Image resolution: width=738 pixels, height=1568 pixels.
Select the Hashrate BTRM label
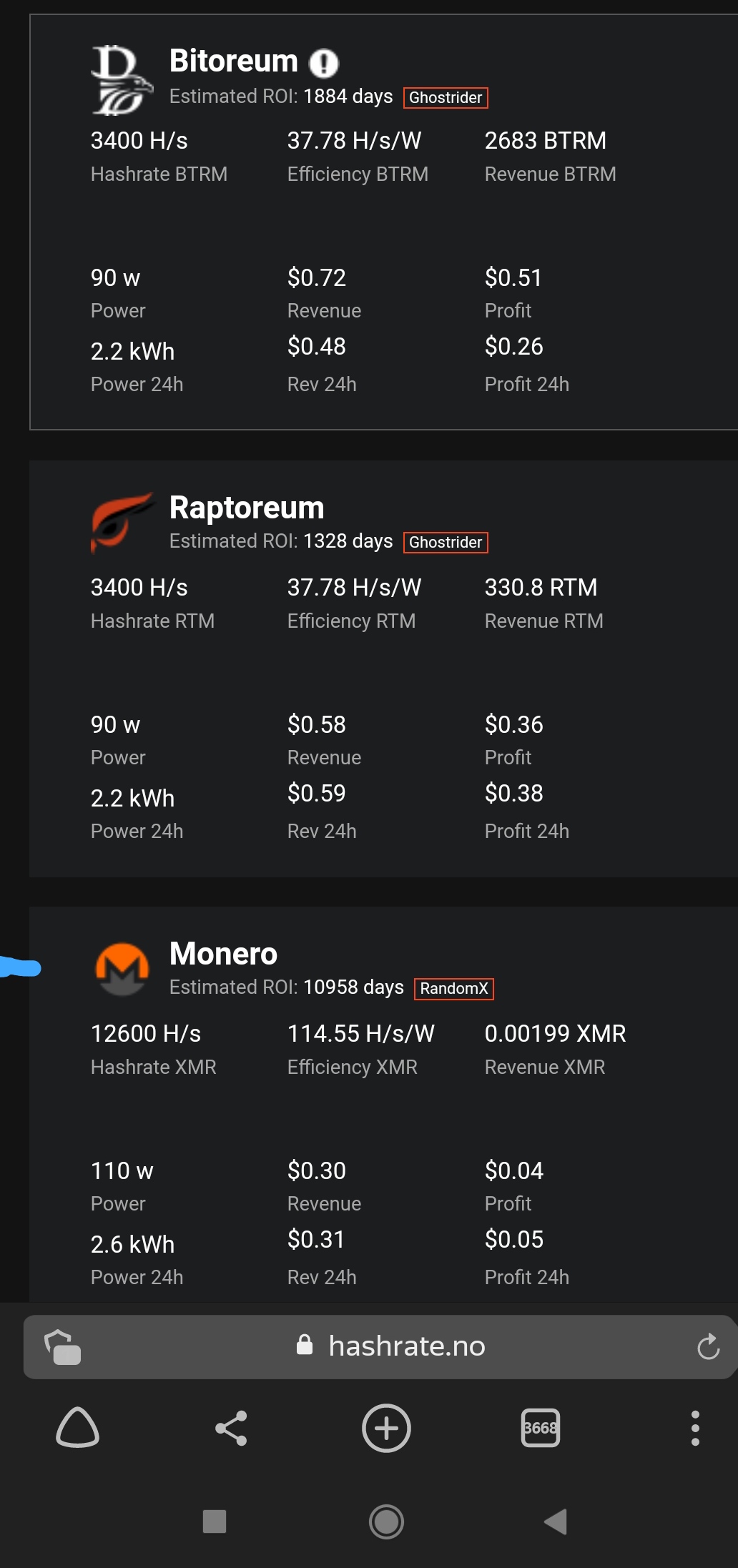click(159, 174)
